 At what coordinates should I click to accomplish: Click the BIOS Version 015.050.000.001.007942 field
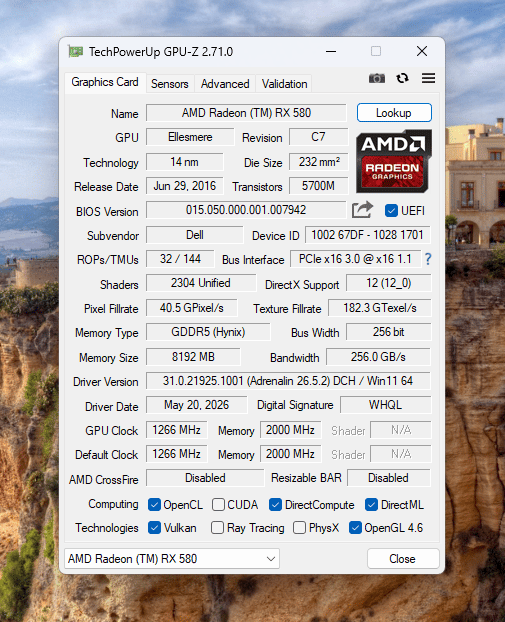tap(246, 210)
